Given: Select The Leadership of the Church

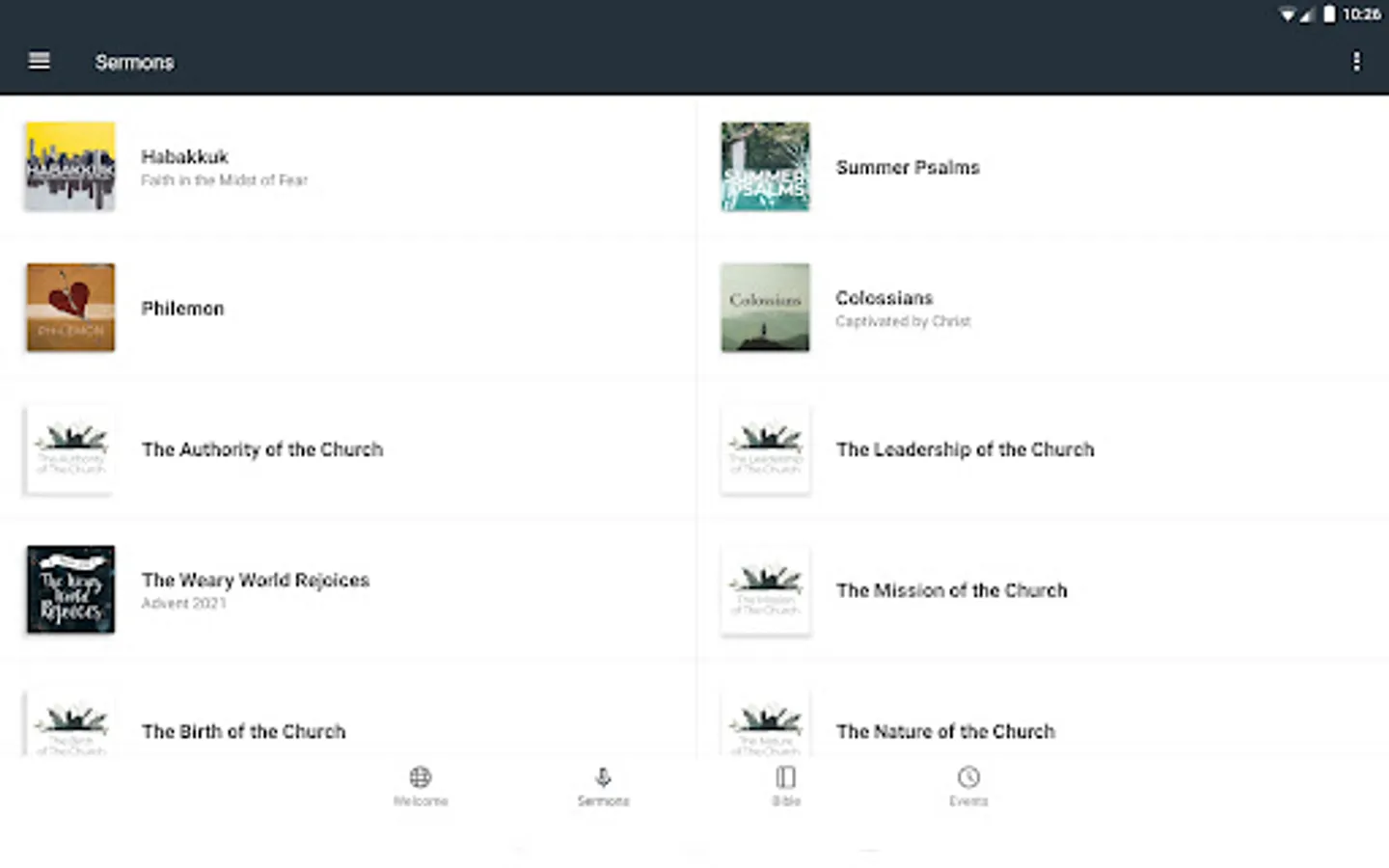Looking at the screenshot, I should (x=965, y=449).
